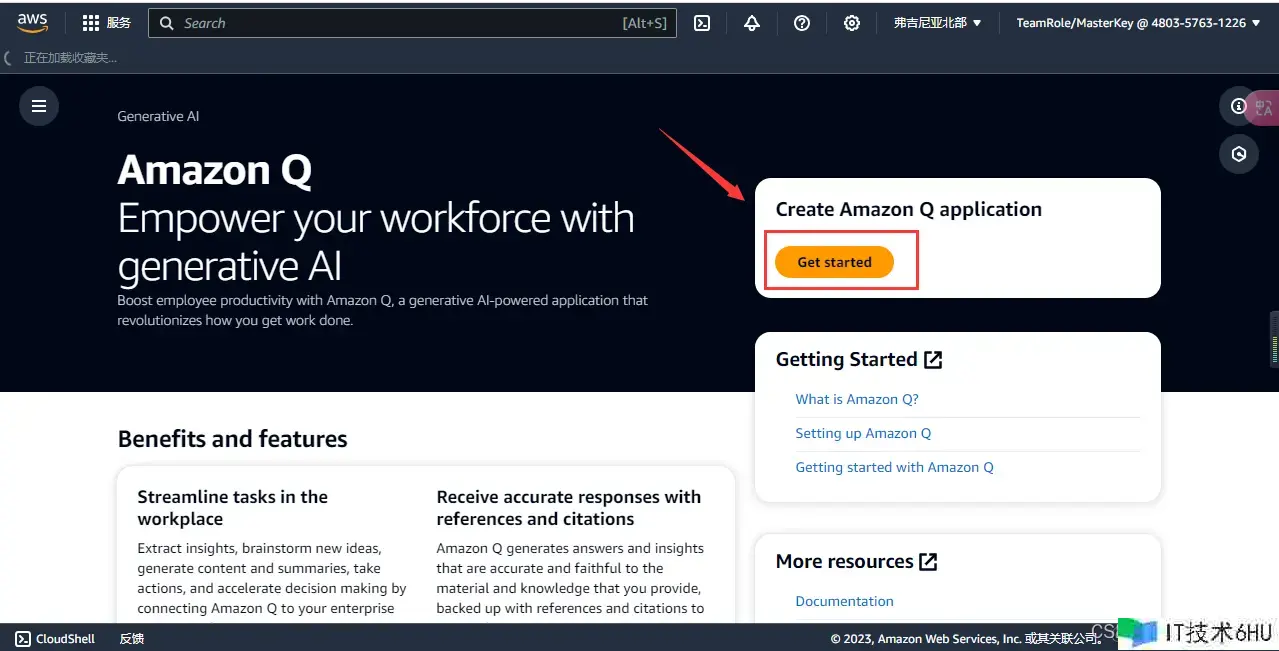This screenshot has width=1279, height=651.
Task: Open the help question mark menu
Action: tap(802, 23)
